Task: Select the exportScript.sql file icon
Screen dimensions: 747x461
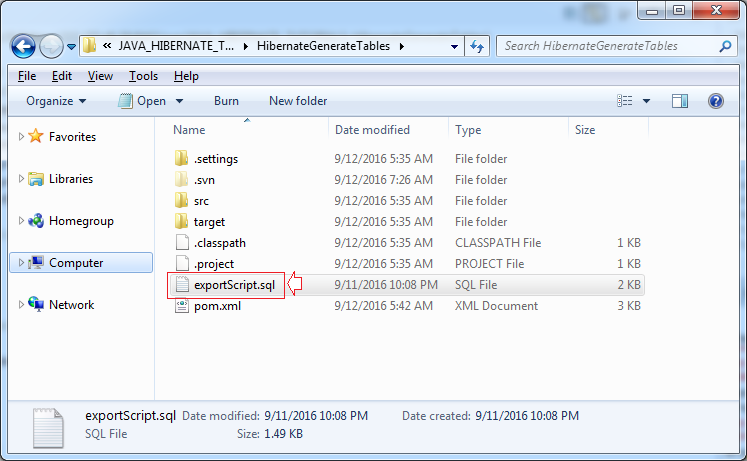Action: tap(182, 284)
